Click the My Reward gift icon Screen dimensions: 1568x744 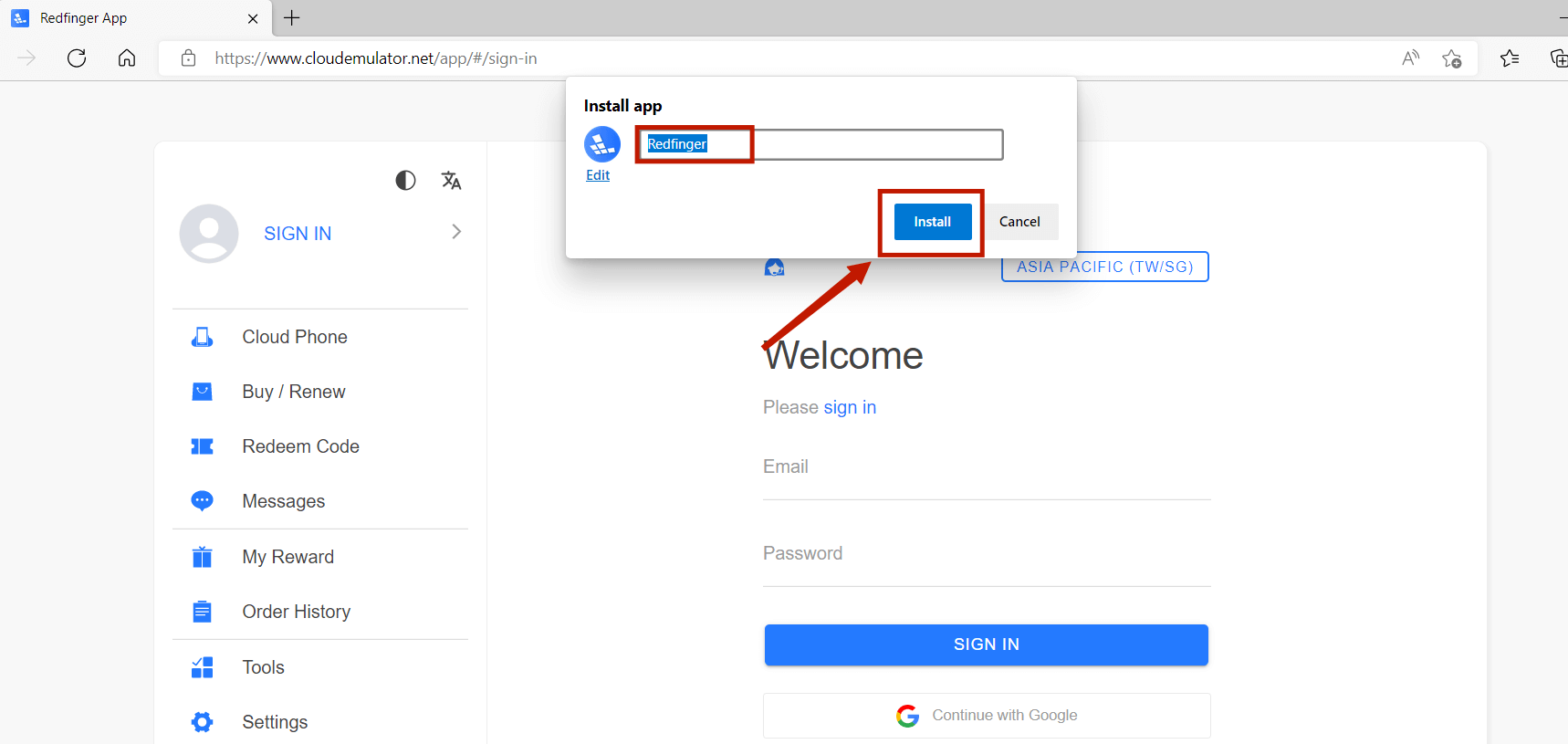tap(202, 557)
